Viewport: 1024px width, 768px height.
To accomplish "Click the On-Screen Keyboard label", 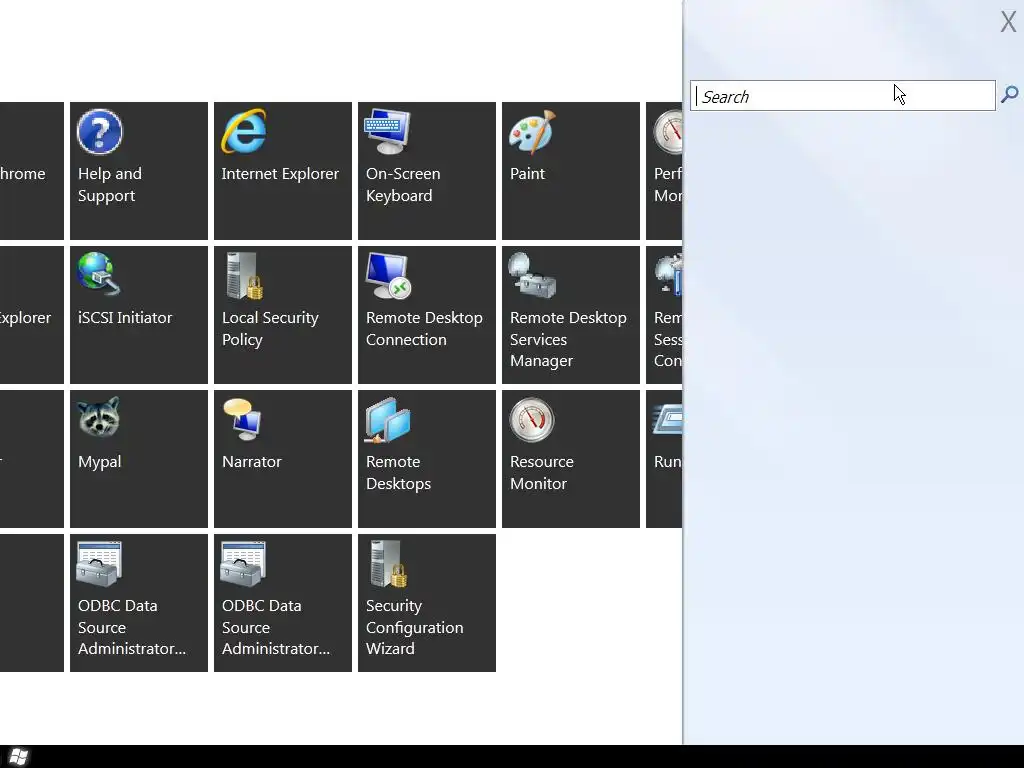I will coord(403,185).
